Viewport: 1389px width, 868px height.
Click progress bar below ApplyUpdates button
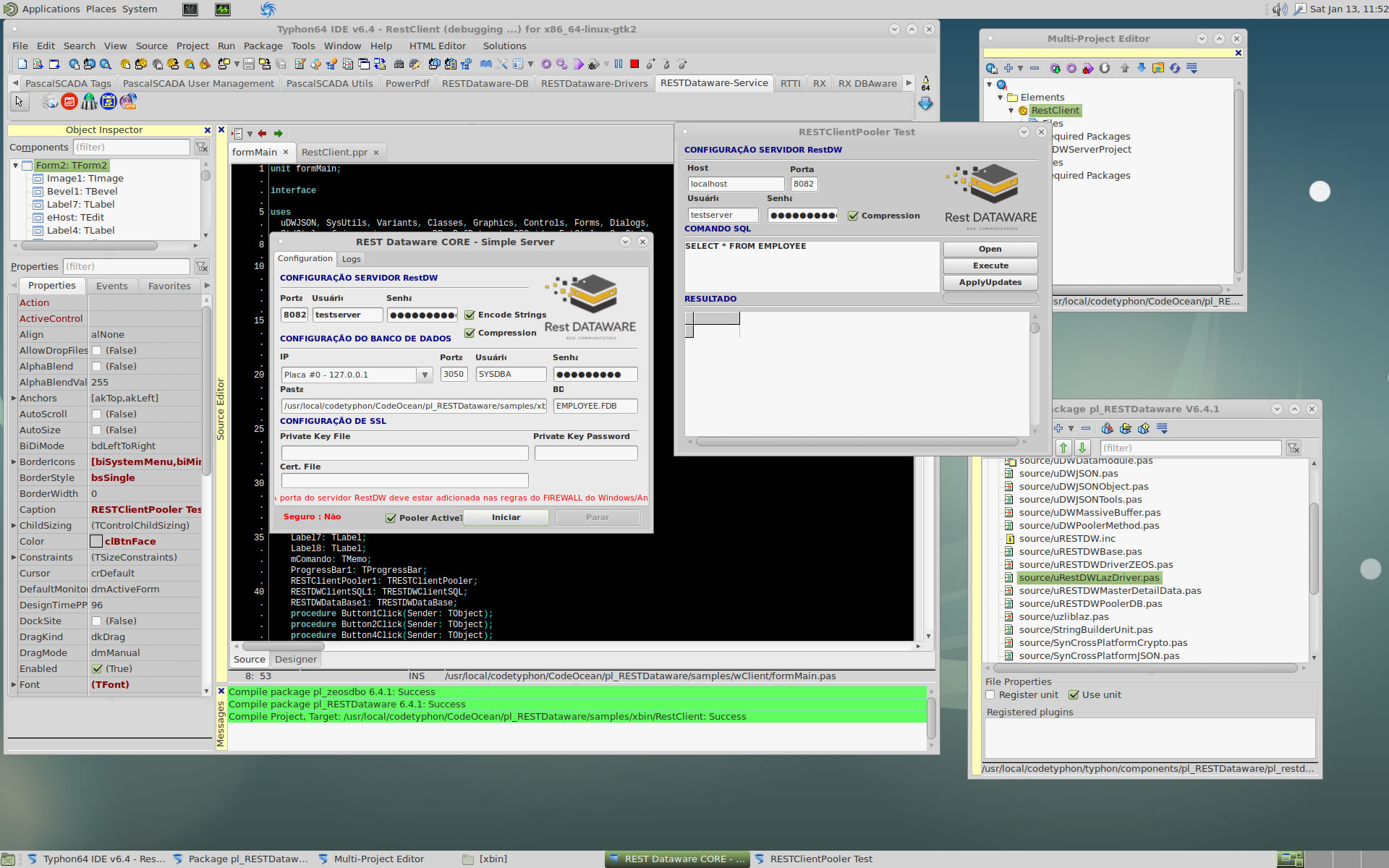990,298
